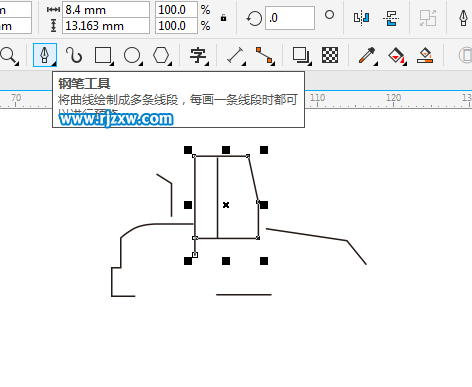Viewport: 472px width, 387px height.
Task: Open the Pen tool flyout arrow
Action: 54,63
